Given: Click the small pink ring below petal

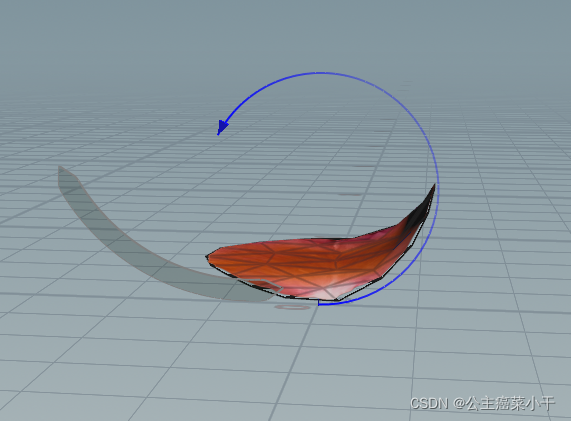Looking at the screenshot, I should (292, 308).
